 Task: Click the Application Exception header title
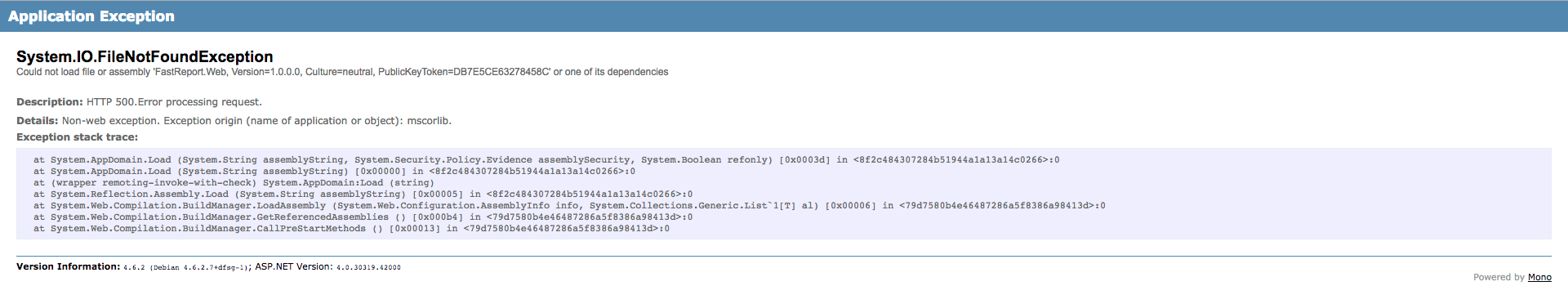(x=91, y=16)
